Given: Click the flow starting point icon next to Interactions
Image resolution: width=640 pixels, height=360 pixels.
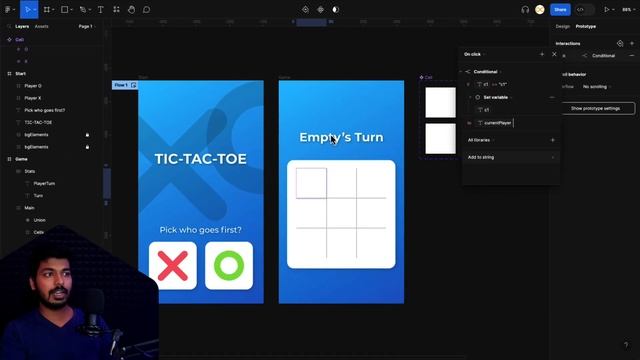Looking at the screenshot, I should (x=620, y=43).
